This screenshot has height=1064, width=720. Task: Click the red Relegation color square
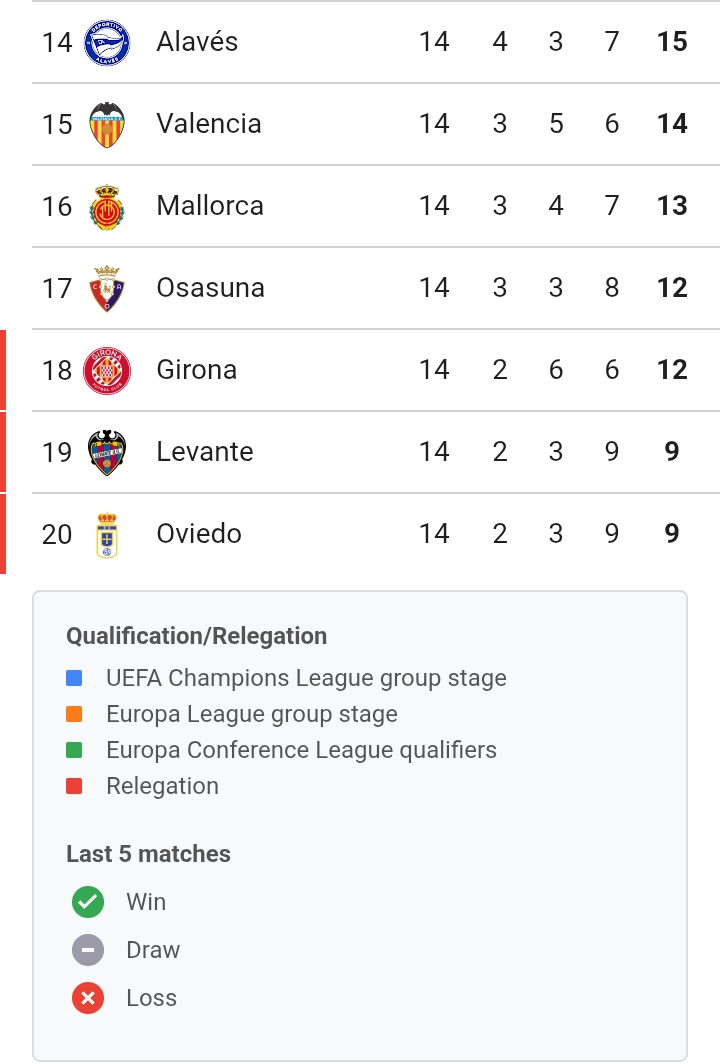(74, 786)
